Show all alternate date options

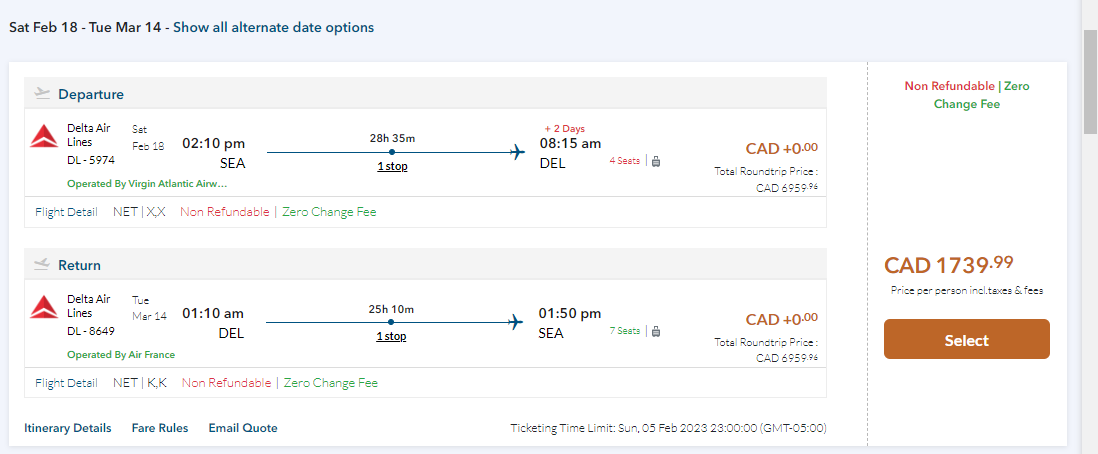tap(273, 28)
